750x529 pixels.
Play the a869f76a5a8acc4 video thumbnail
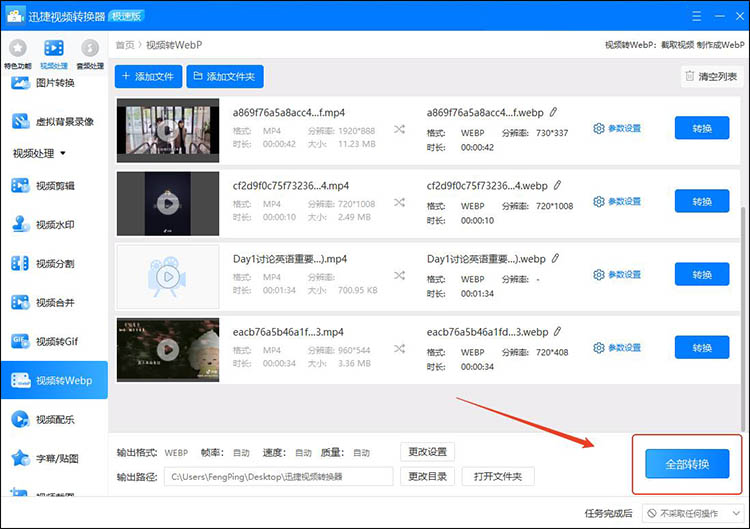pyautogui.click(x=168, y=130)
